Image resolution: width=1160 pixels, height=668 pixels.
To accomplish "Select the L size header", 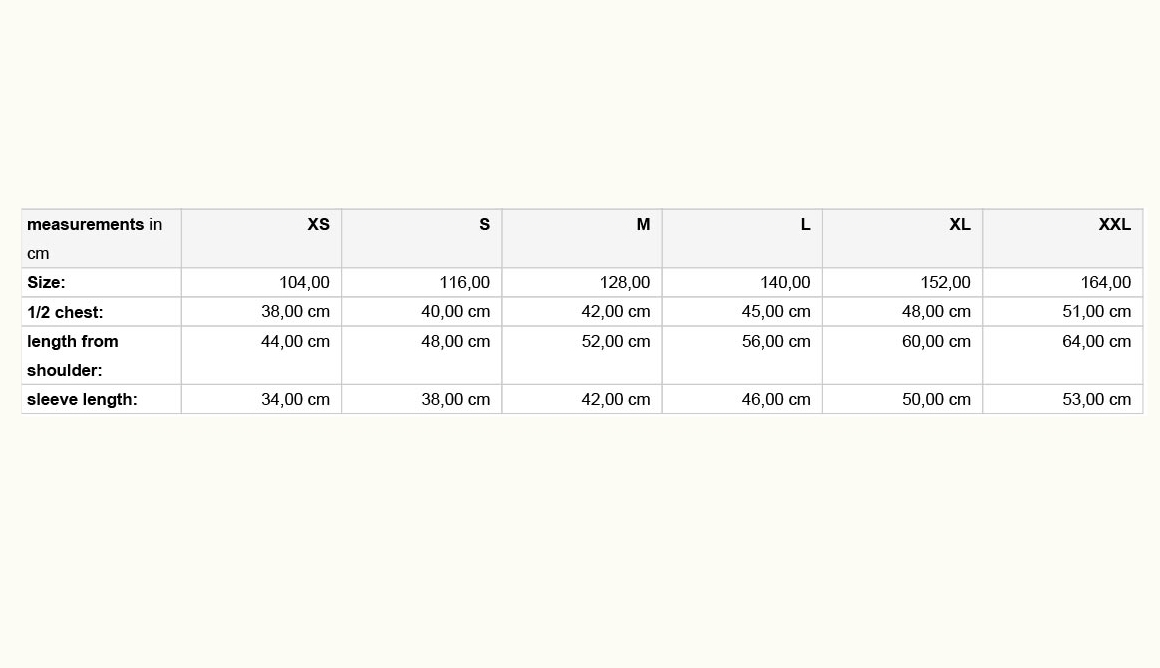I will point(742,238).
